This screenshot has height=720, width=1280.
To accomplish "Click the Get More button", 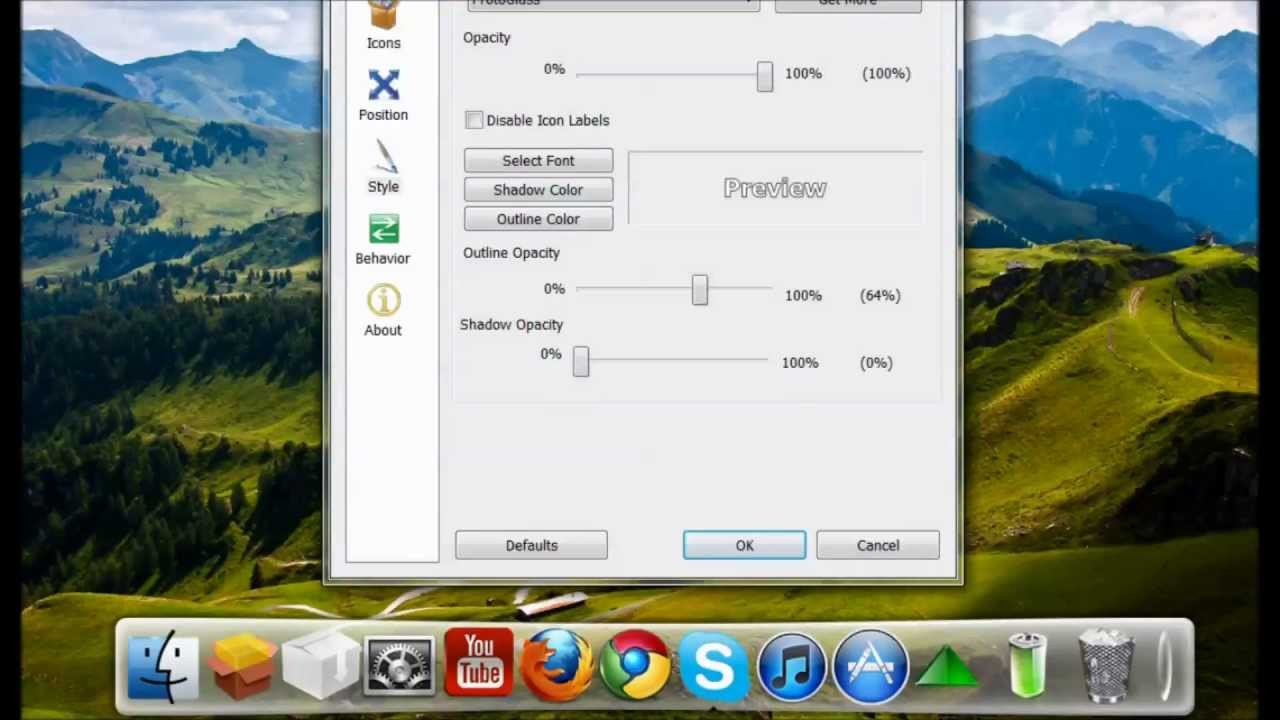I will click(848, 4).
